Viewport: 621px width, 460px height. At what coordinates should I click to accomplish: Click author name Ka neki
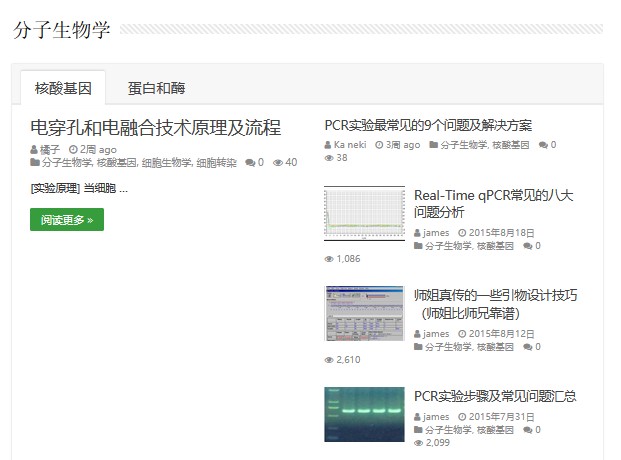pyautogui.click(x=349, y=145)
